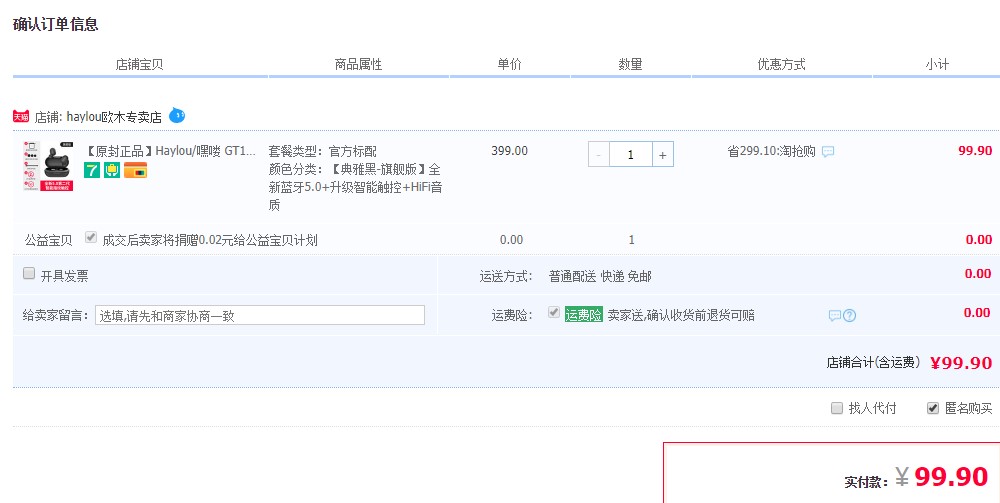Decrease quantity with the minus button

598,154
